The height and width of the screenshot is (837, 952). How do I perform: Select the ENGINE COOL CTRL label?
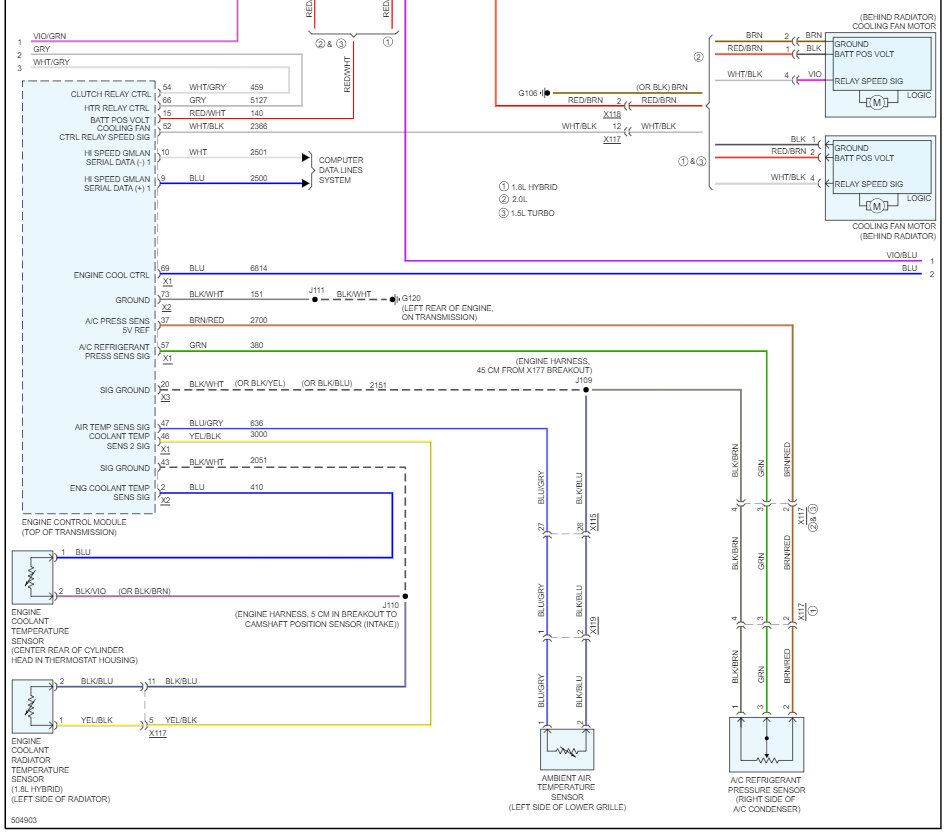[x=112, y=275]
